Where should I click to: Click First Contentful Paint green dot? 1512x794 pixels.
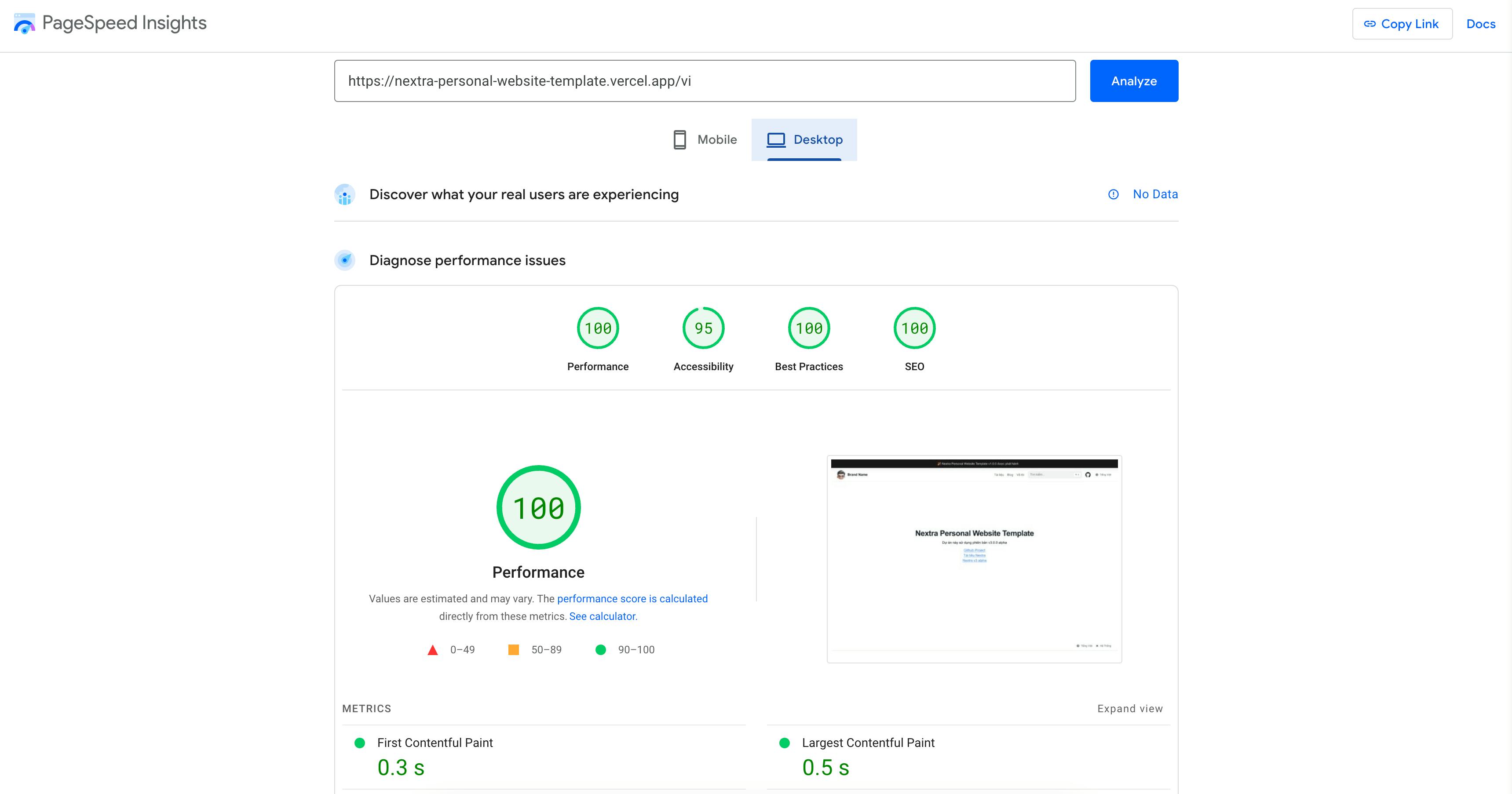360,743
